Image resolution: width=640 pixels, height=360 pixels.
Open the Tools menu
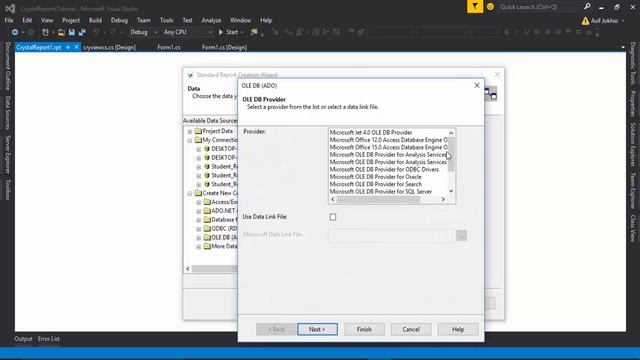click(x=167, y=20)
